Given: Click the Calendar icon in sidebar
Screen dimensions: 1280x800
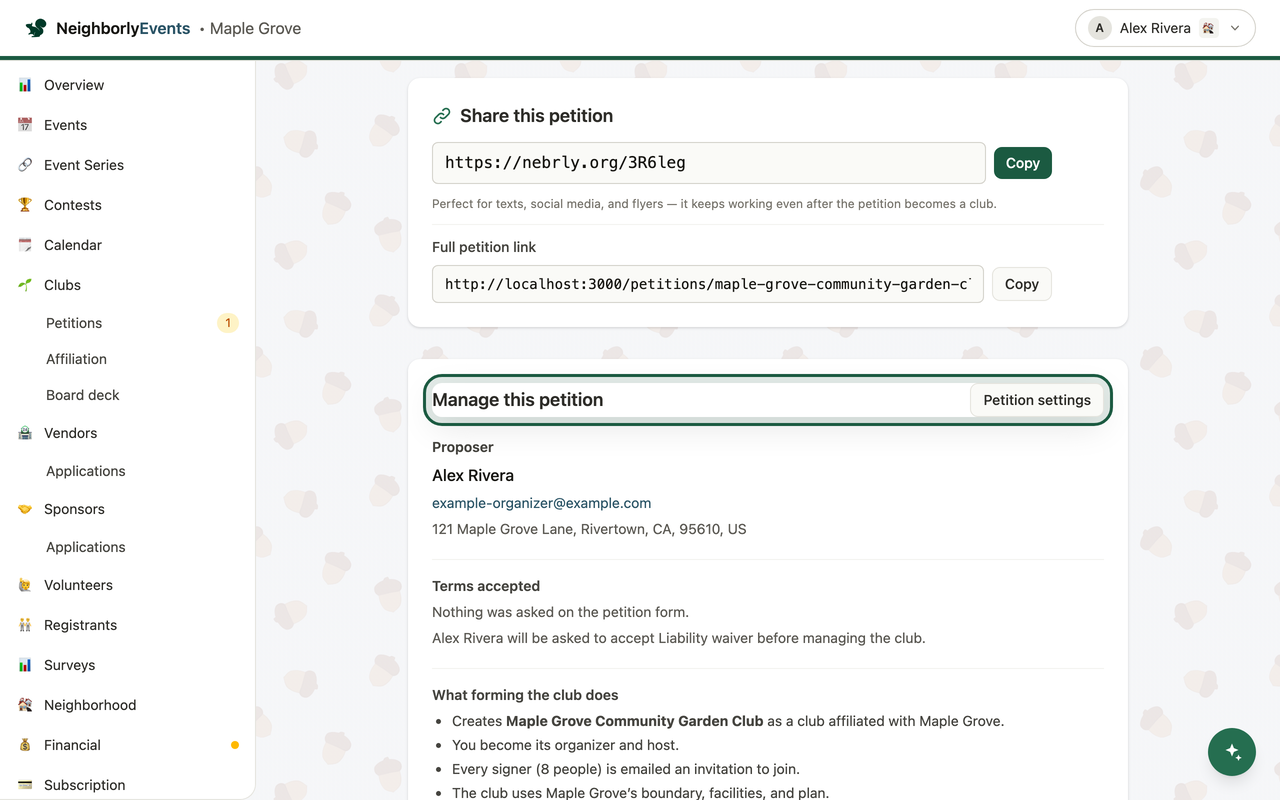Looking at the screenshot, I should pyautogui.click(x=25, y=245).
